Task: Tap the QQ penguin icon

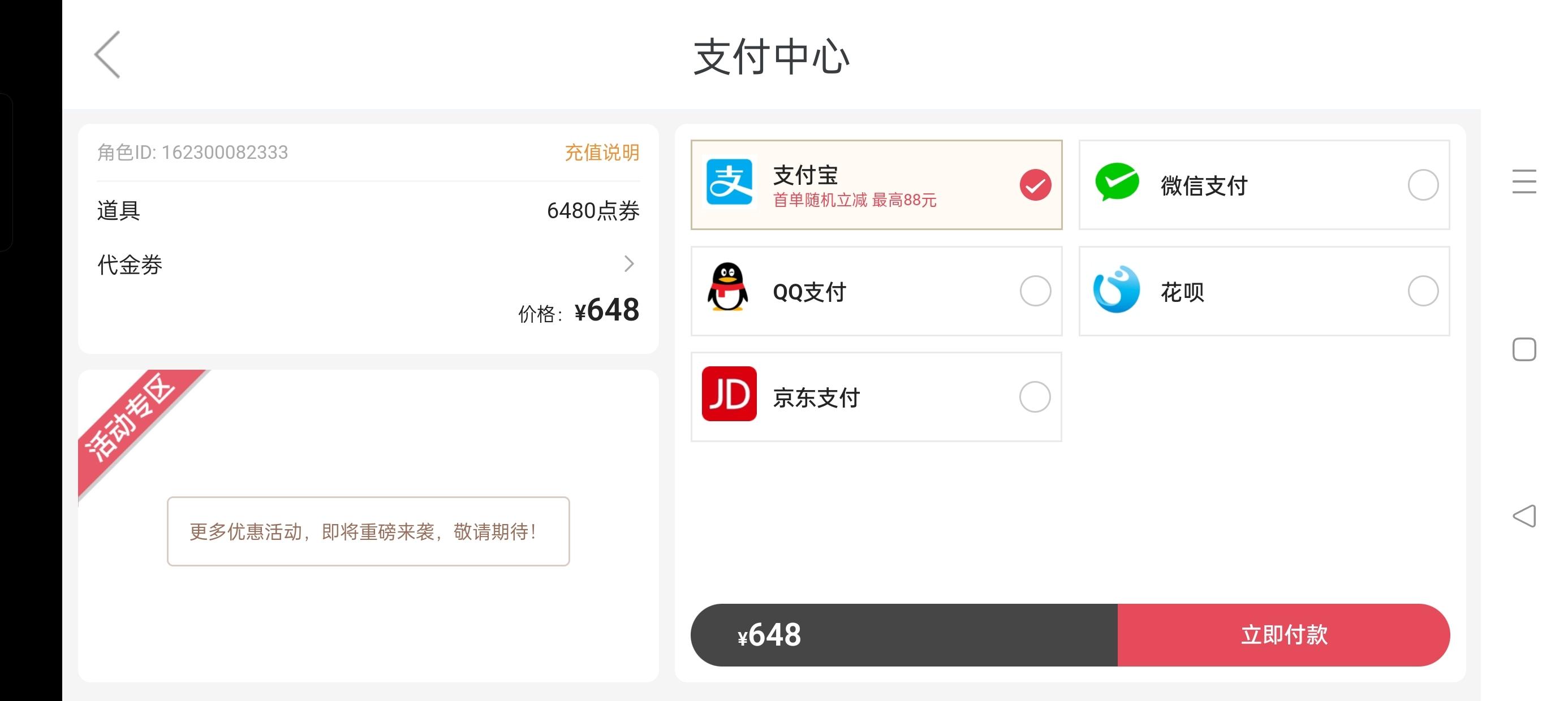Action: pos(727,287)
